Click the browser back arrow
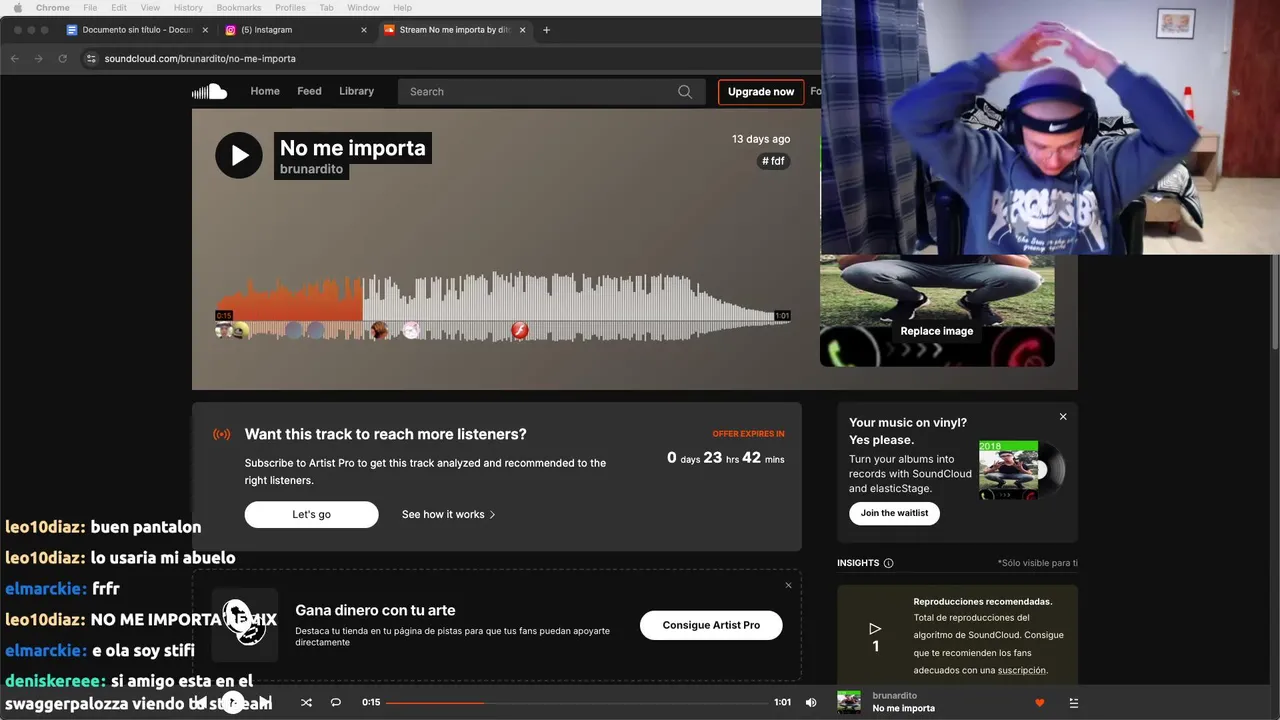1280x720 pixels. tap(14, 58)
